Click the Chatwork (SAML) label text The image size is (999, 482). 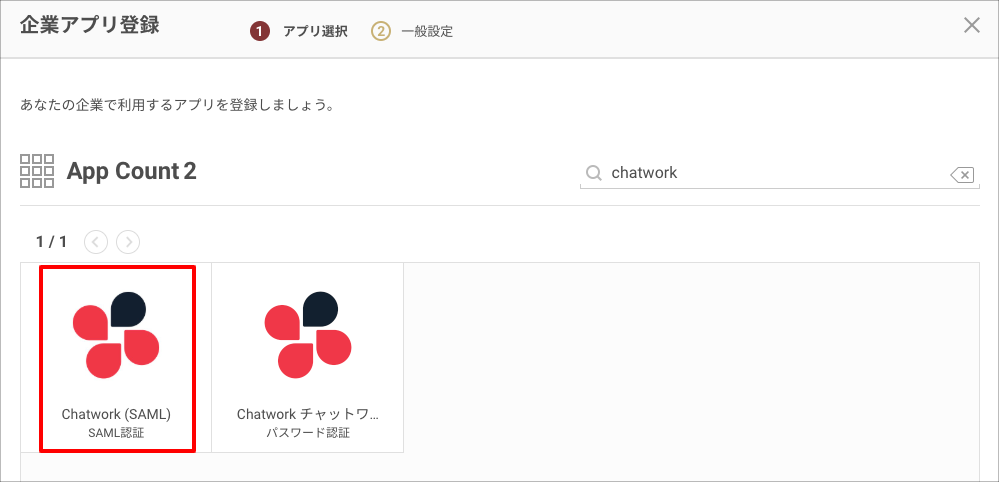(x=117, y=414)
